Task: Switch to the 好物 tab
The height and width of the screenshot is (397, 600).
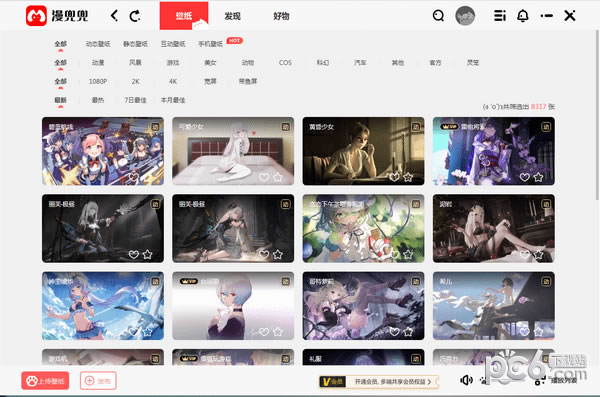Action: pyautogui.click(x=281, y=16)
